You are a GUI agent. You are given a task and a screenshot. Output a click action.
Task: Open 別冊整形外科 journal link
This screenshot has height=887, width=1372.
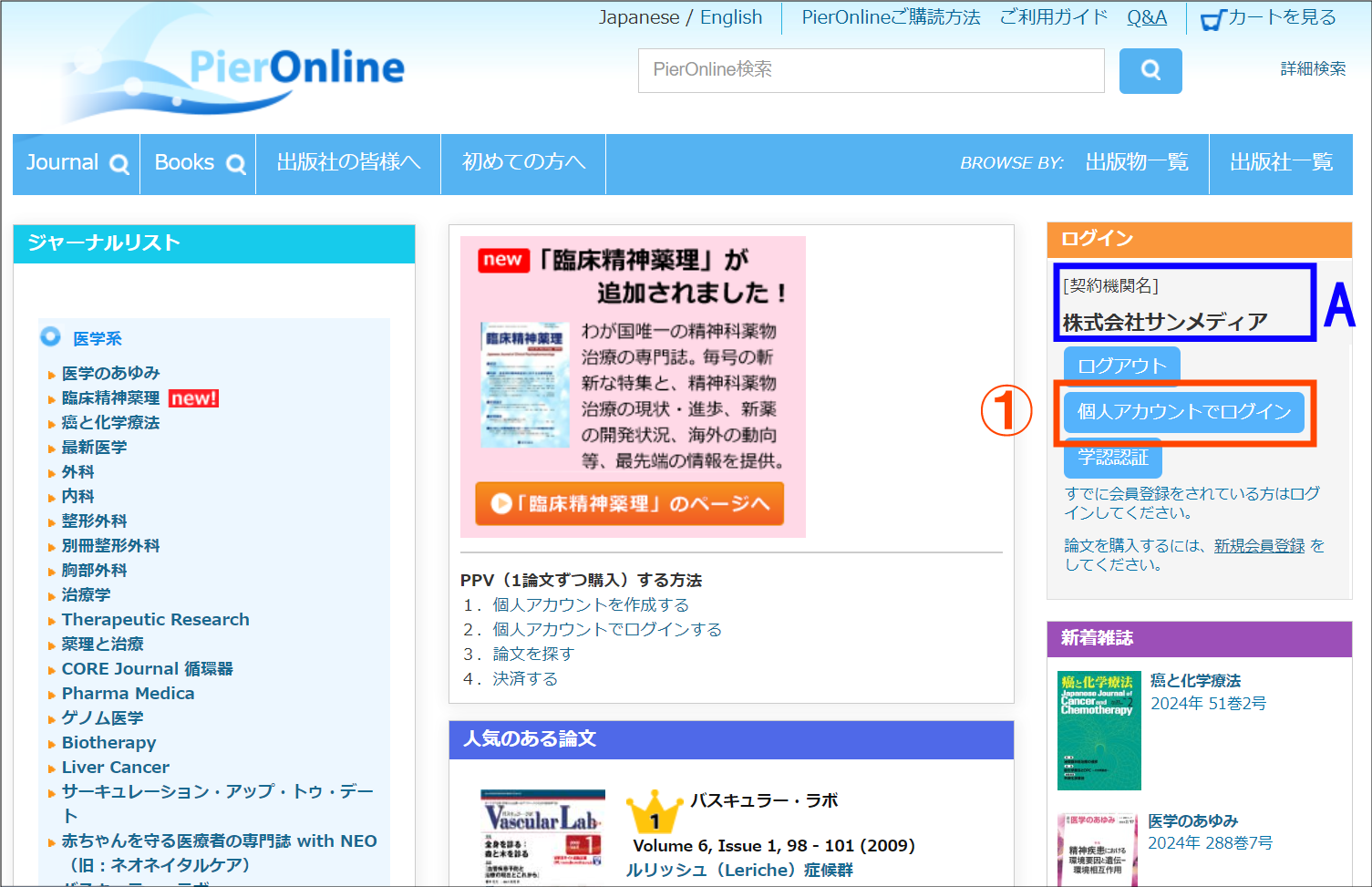(110, 545)
